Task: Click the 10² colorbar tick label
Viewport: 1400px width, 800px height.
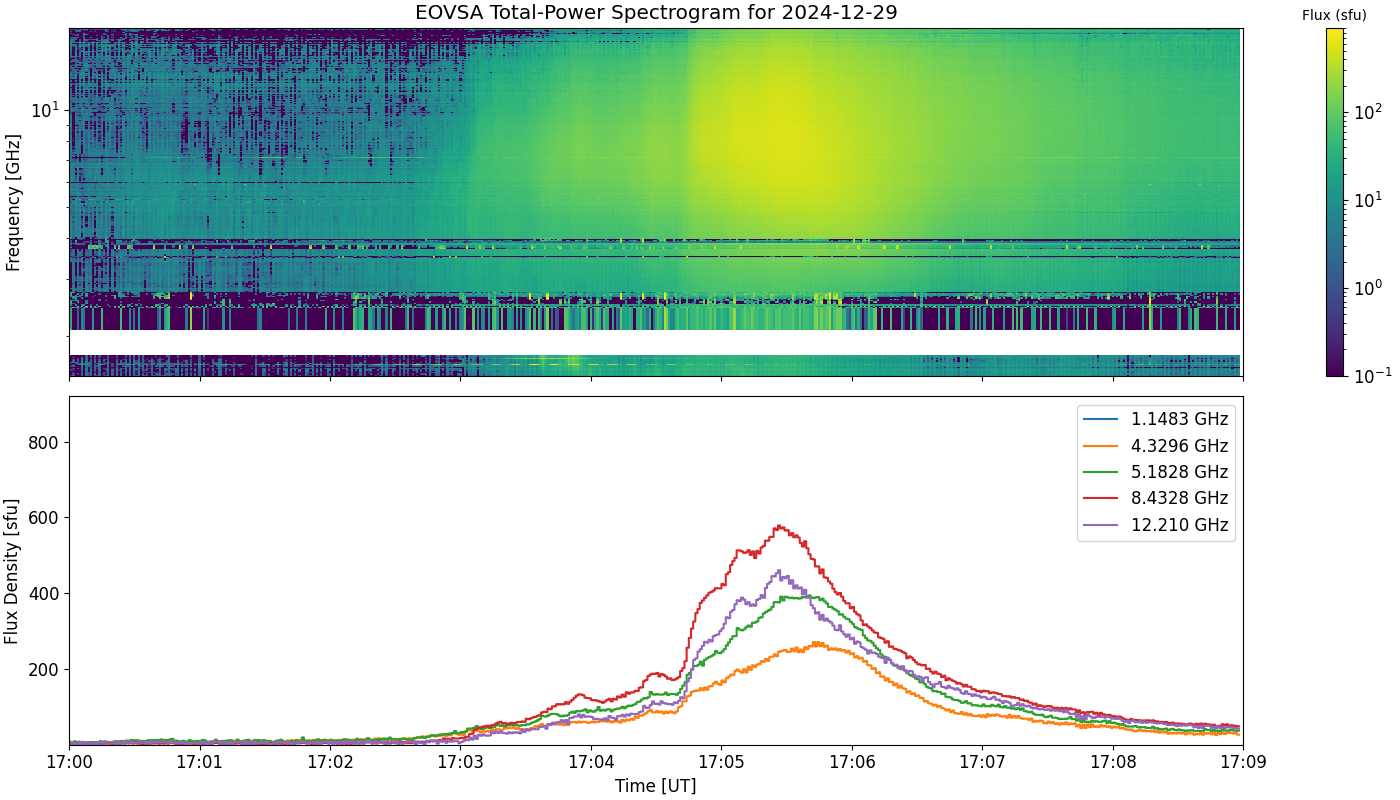Action: (1365, 113)
